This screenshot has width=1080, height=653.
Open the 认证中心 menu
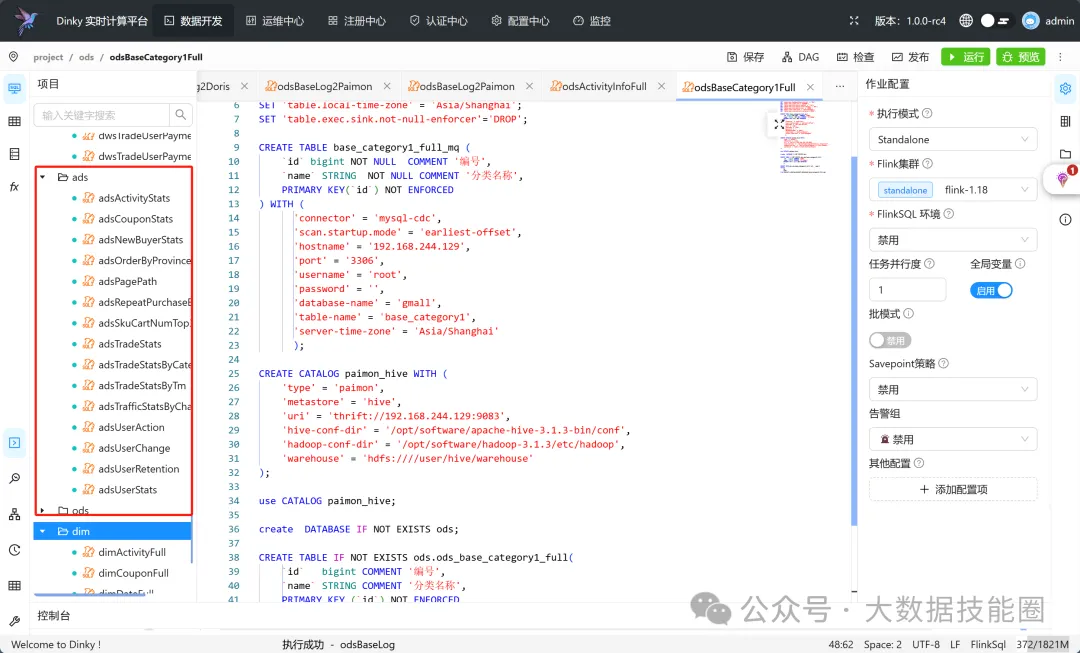tap(438, 21)
